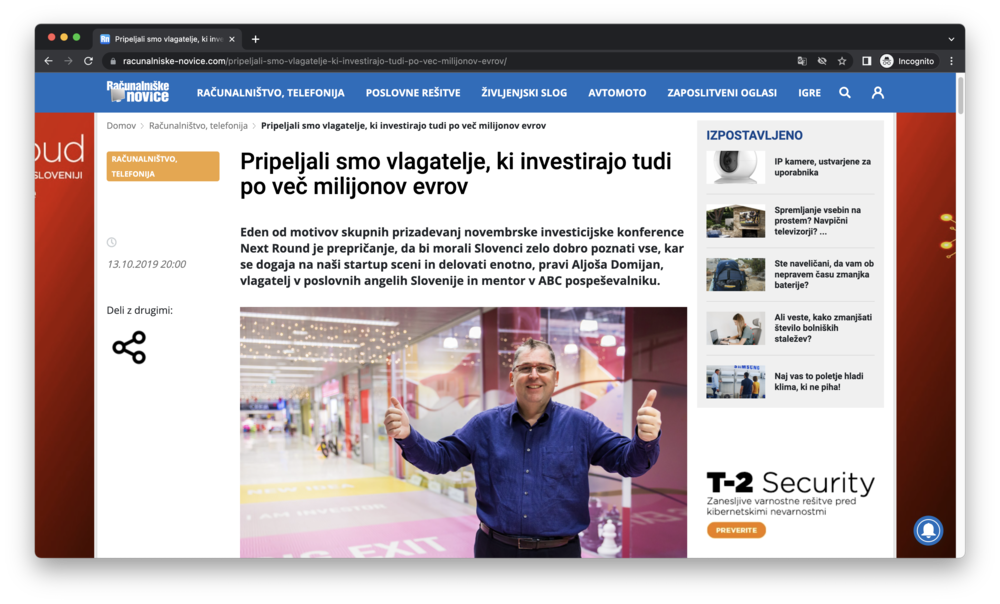This screenshot has width=1000, height=604.
Task: Click the blue notification bell icon
Action: (929, 529)
